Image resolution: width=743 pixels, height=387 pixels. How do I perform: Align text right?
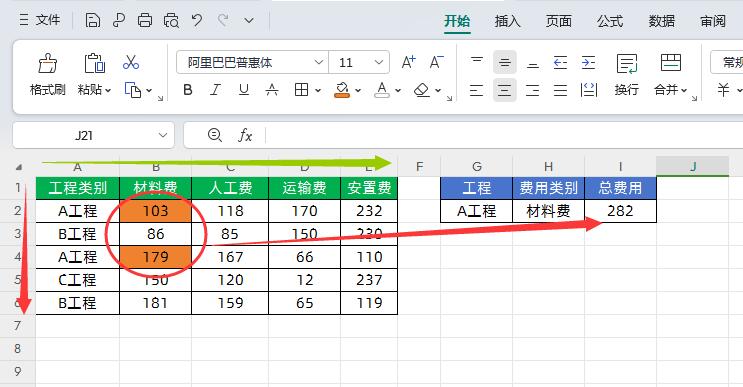533,90
